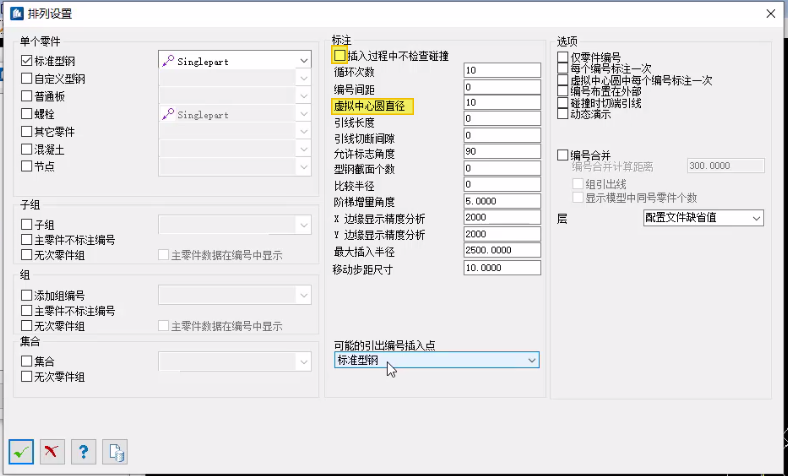Click the 阶梯增量角度 field
The height and width of the screenshot is (476, 788).
[x=502, y=201]
